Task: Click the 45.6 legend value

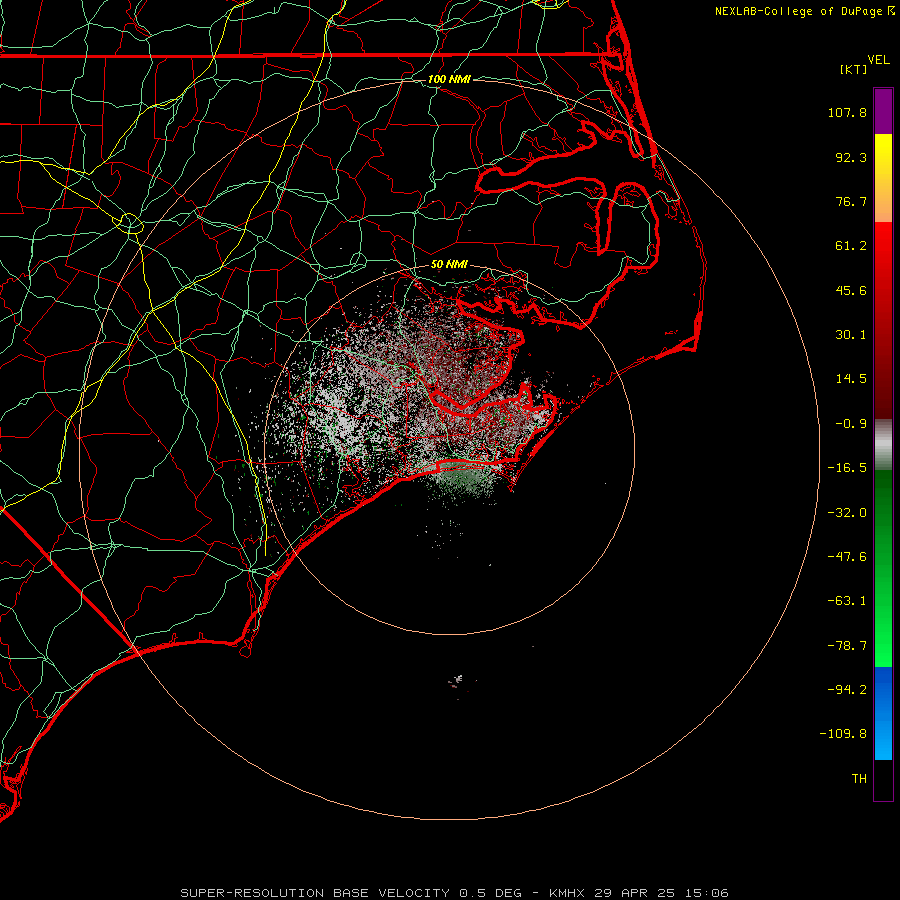Action: click(x=851, y=290)
